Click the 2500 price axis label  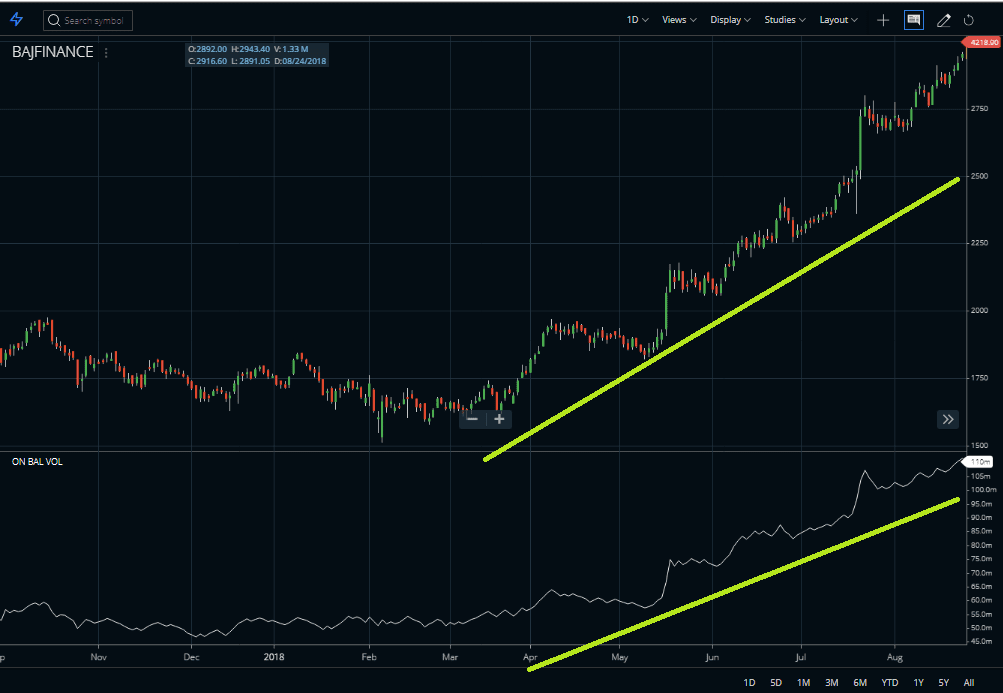(x=979, y=176)
